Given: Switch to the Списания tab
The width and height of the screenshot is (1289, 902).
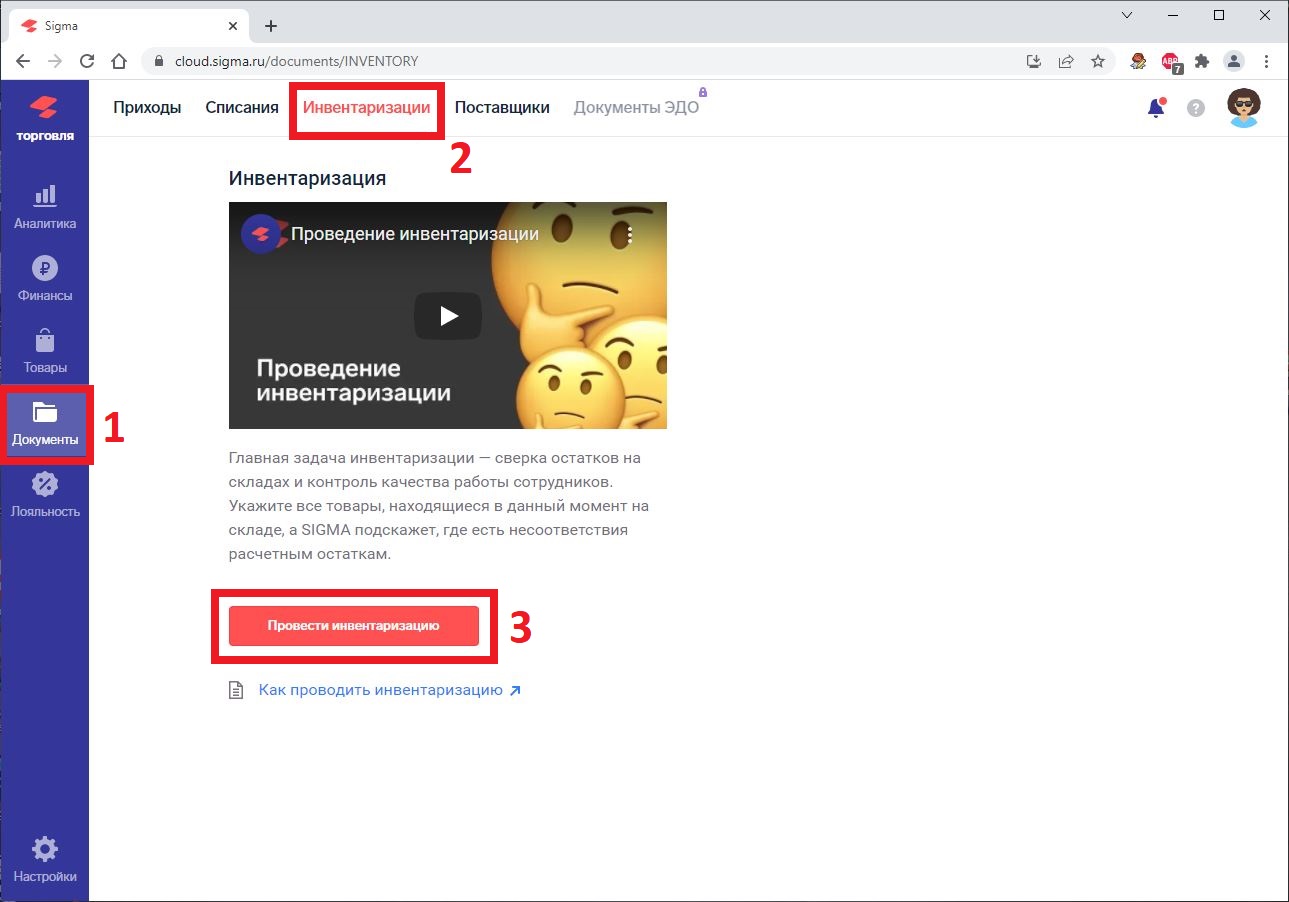Looking at the screenshot, I should pos(240,107).
